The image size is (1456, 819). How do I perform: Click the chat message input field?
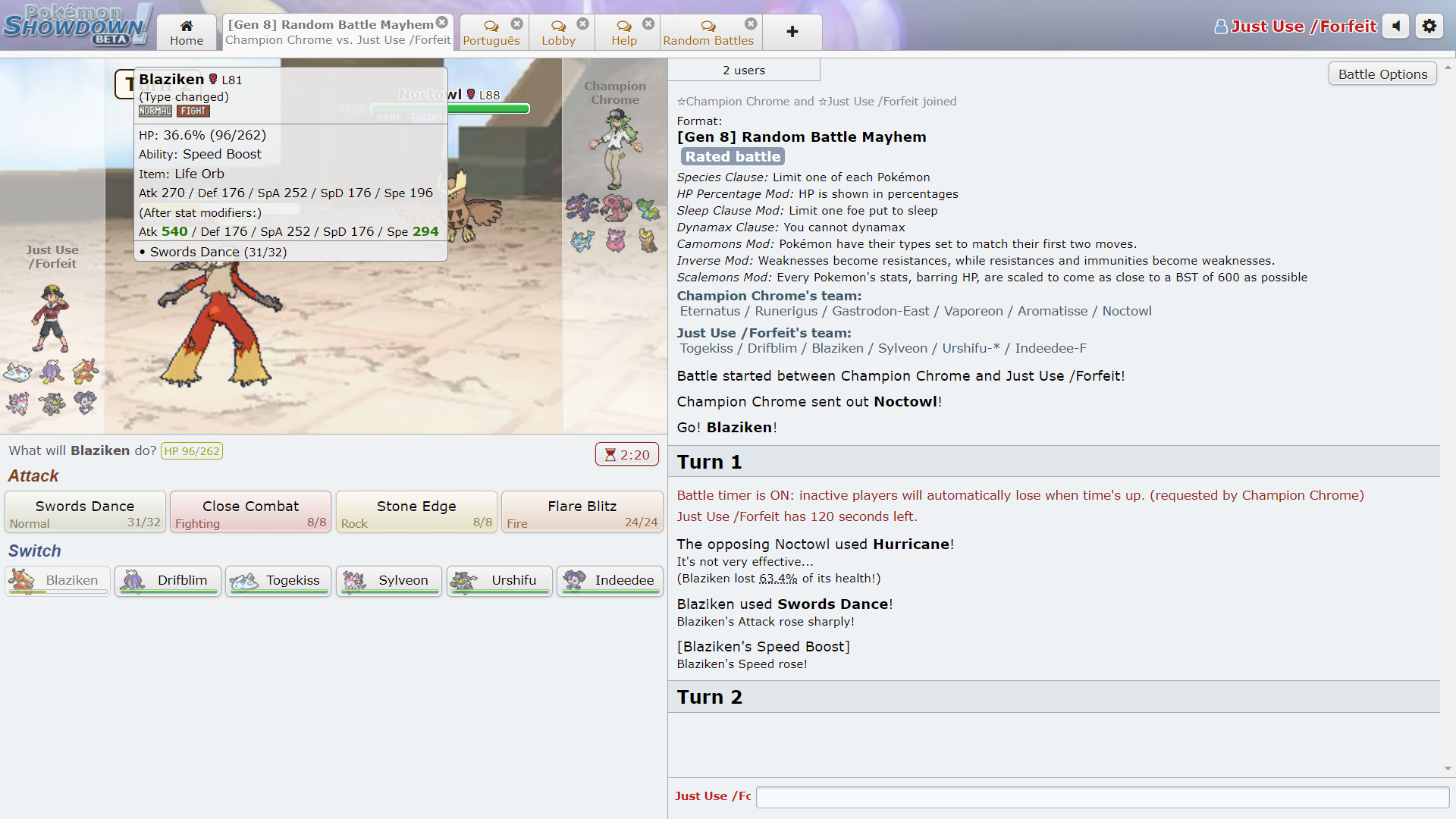pyautogui.click(x=1103, y=797)
